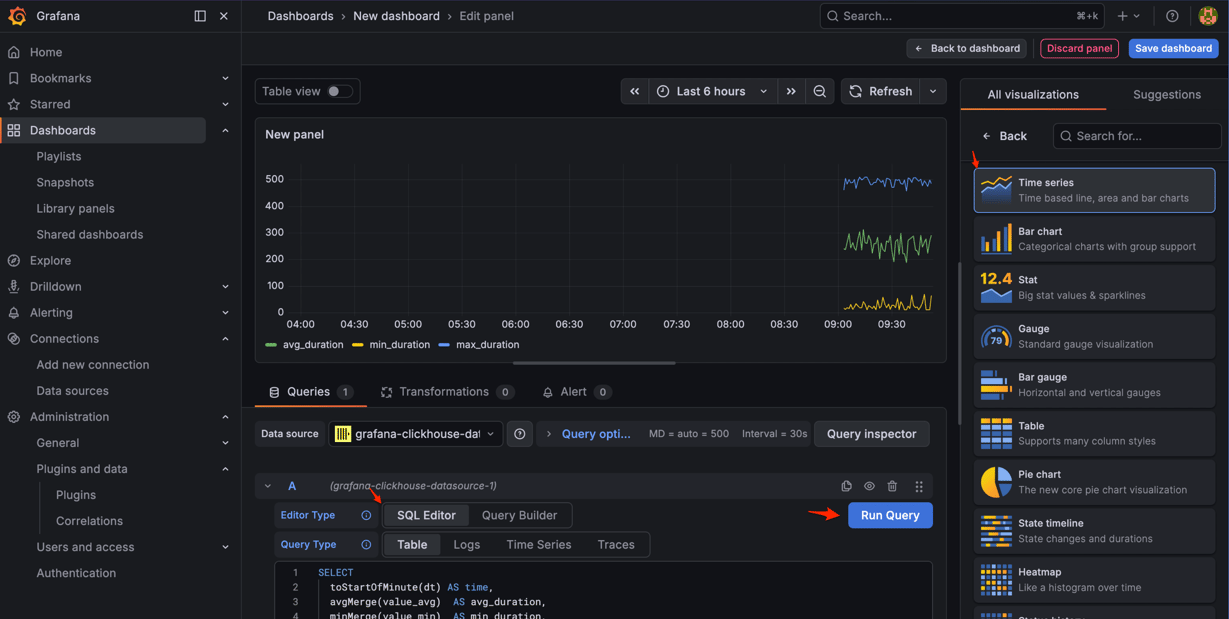Shift time range backward

pyautogui.click(x=635, y=91)
